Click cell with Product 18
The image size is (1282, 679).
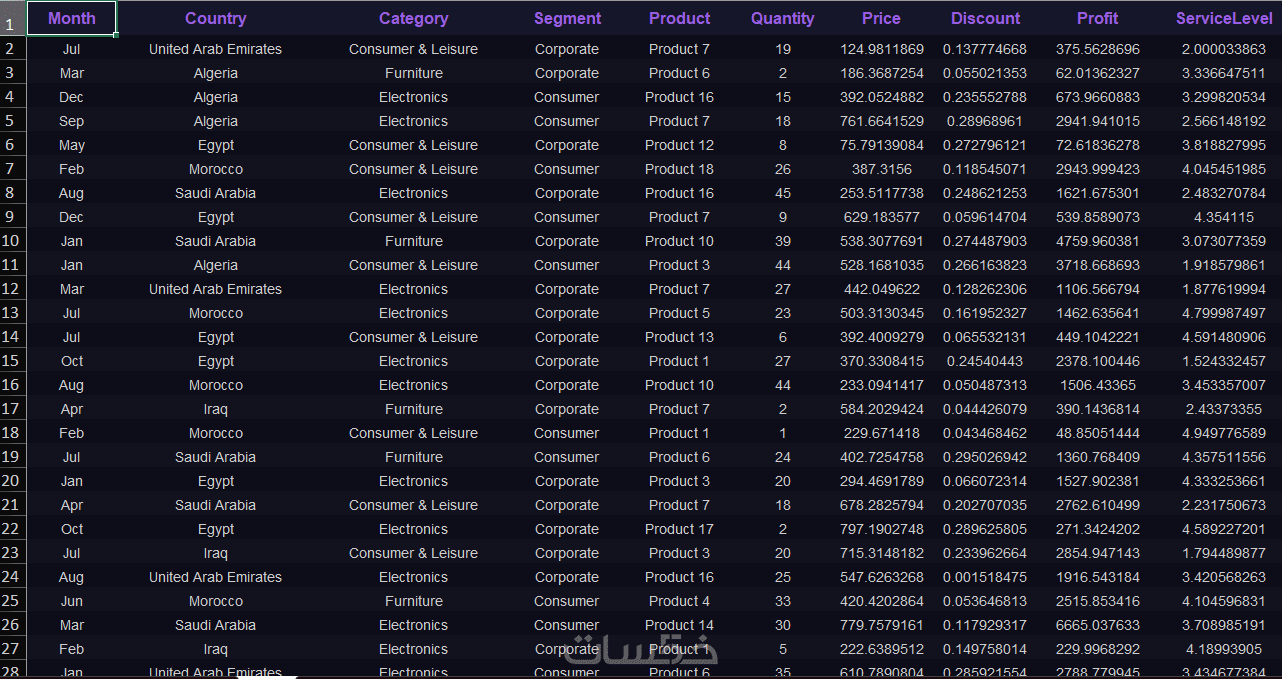[x=679, y=169]
